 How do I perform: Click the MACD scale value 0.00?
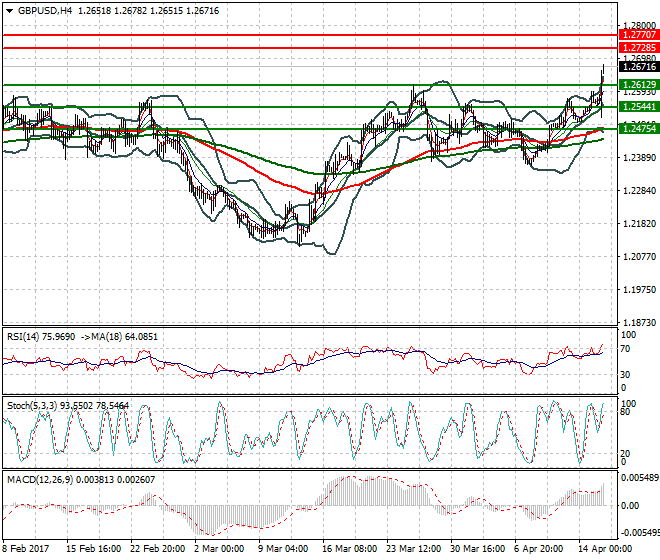click(x=630, y=505)
